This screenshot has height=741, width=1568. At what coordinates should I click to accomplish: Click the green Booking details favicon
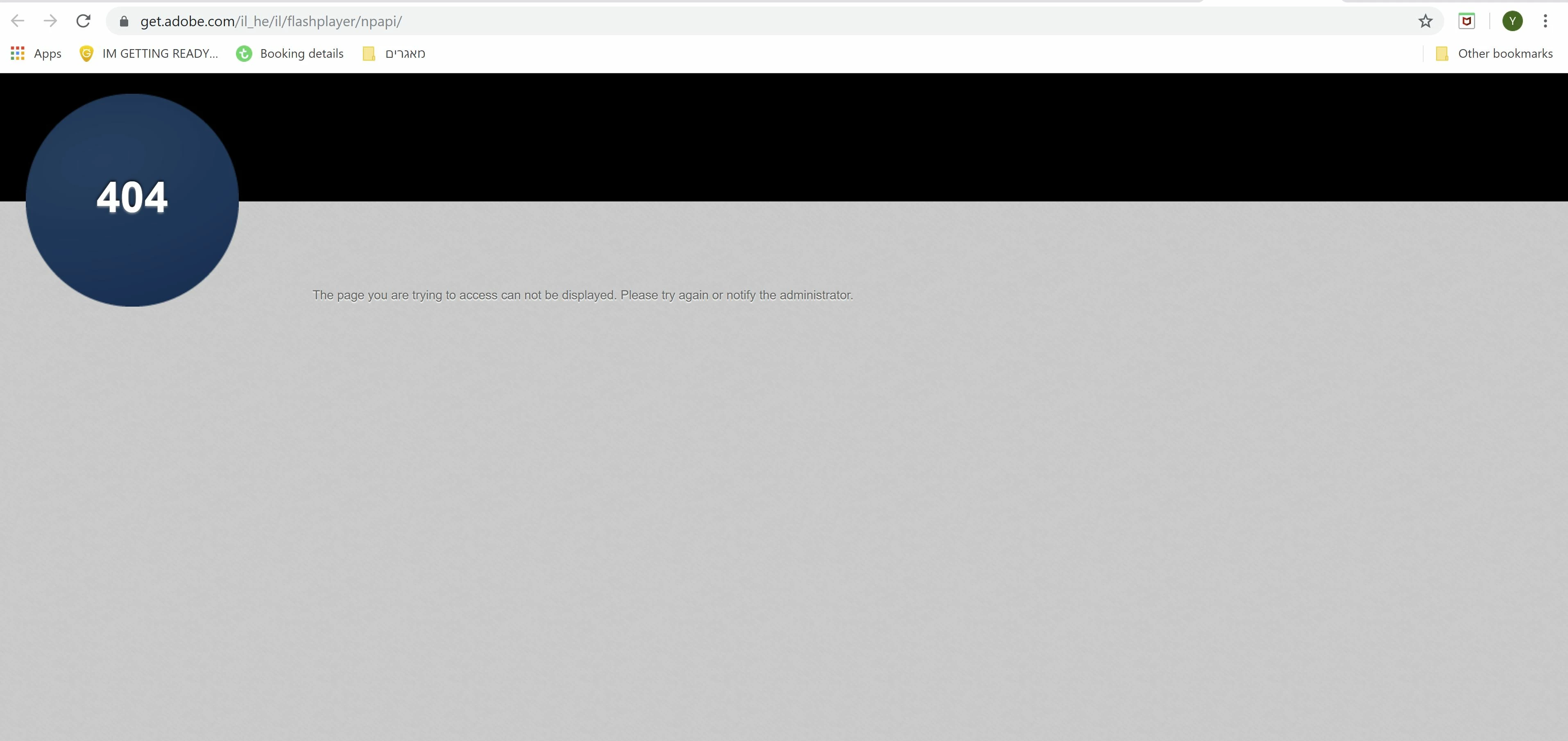tap(244, 54)
